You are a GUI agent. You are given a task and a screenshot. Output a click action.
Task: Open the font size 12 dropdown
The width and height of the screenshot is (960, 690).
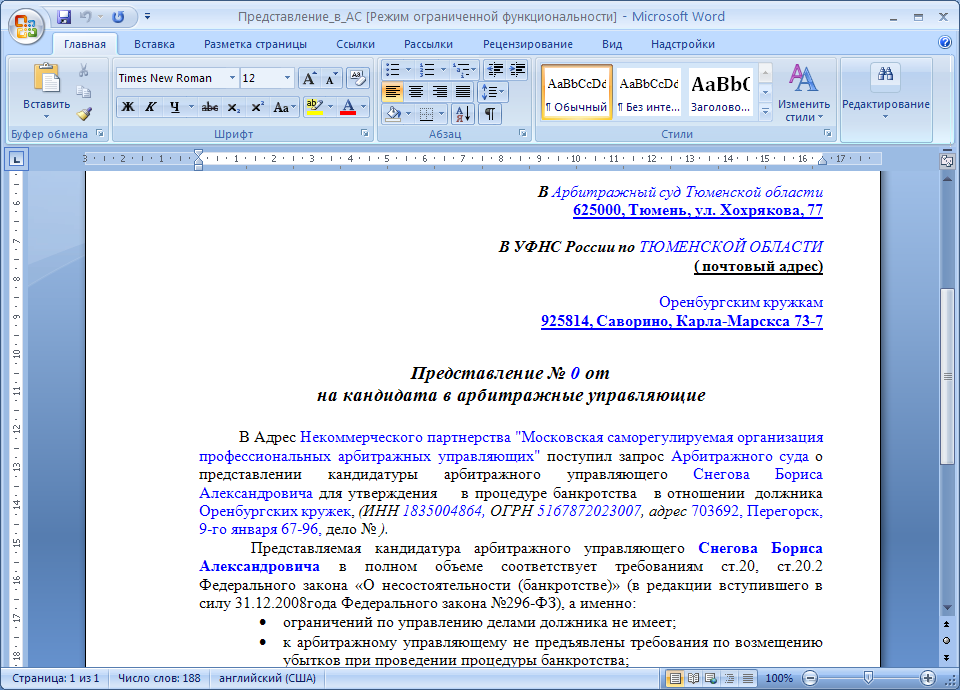(288, 78)
